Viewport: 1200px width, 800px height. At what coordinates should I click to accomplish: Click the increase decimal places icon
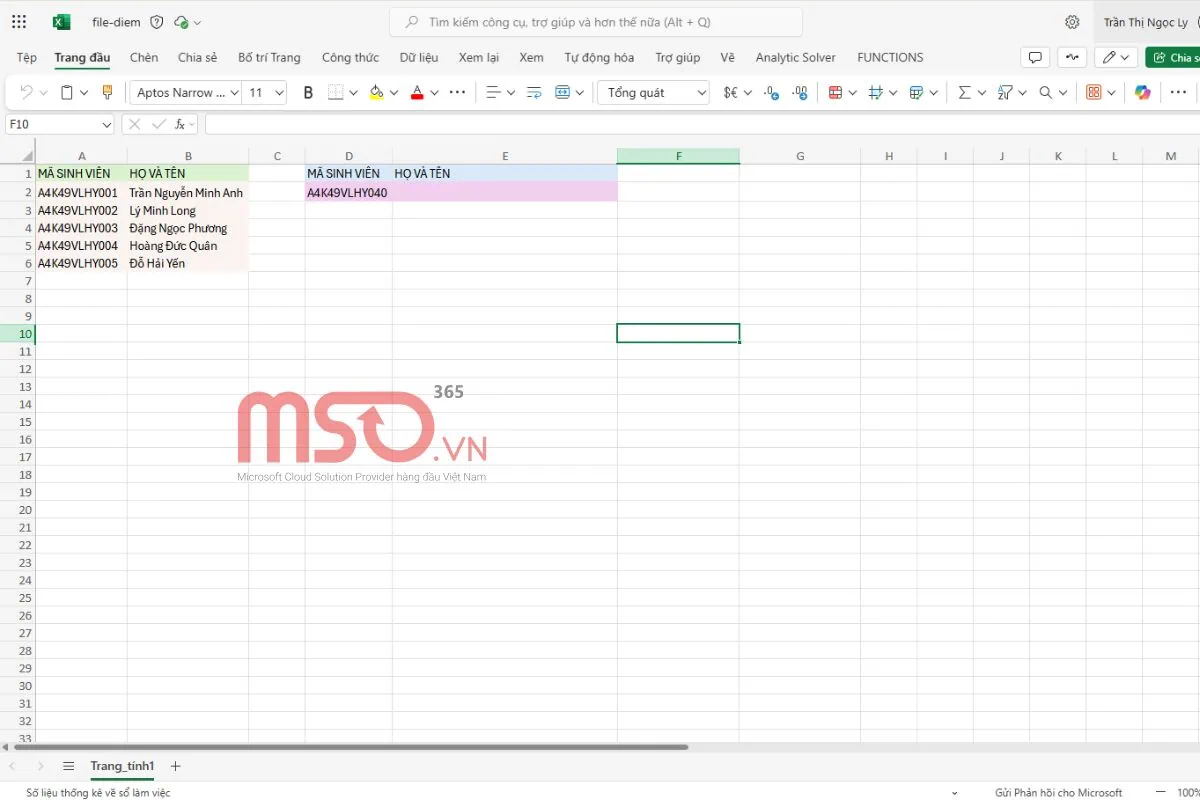click(771, 93)
